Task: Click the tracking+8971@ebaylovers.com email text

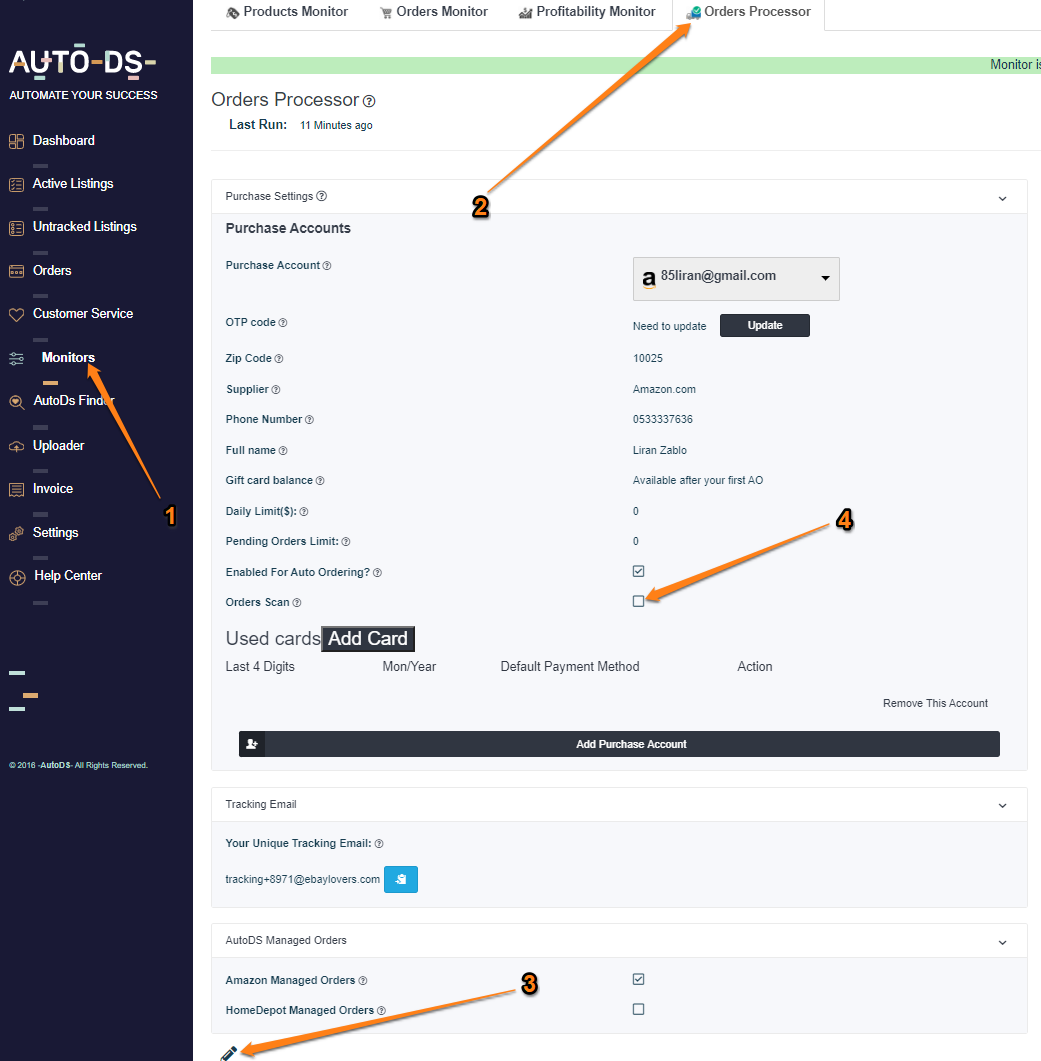Action: point(303,880)
